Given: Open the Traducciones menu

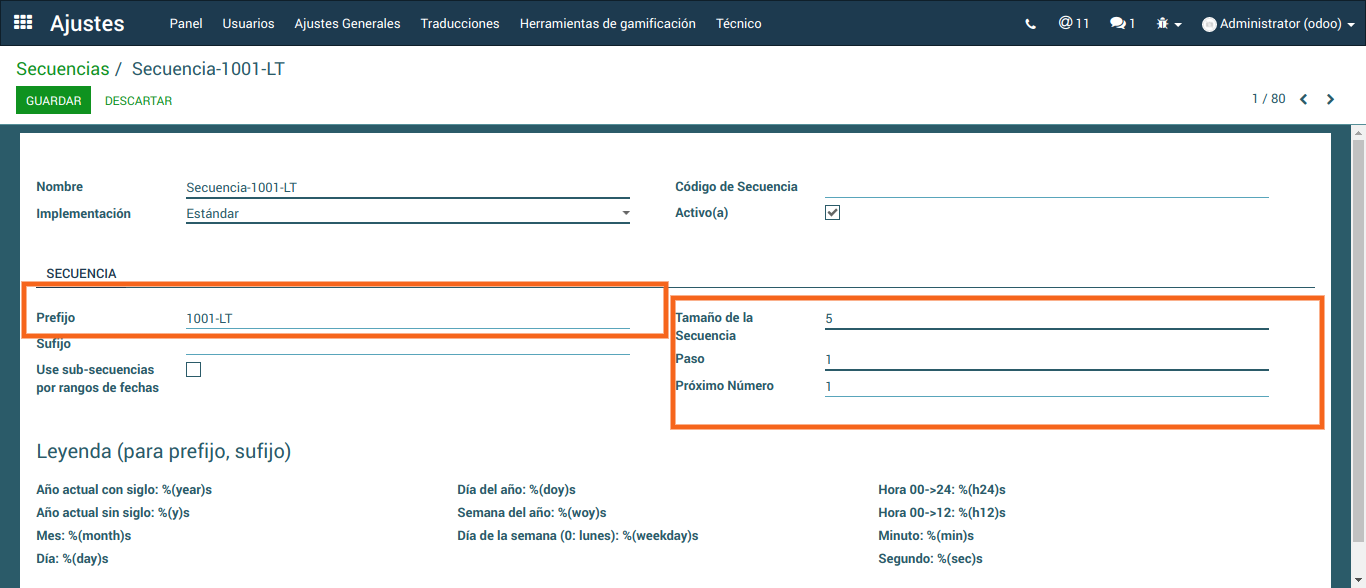Looking at the screenshot, I should [460, 23].
